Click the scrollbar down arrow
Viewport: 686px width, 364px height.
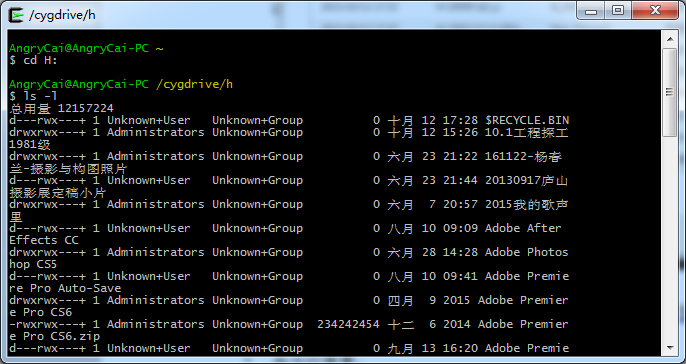[670, 348]
